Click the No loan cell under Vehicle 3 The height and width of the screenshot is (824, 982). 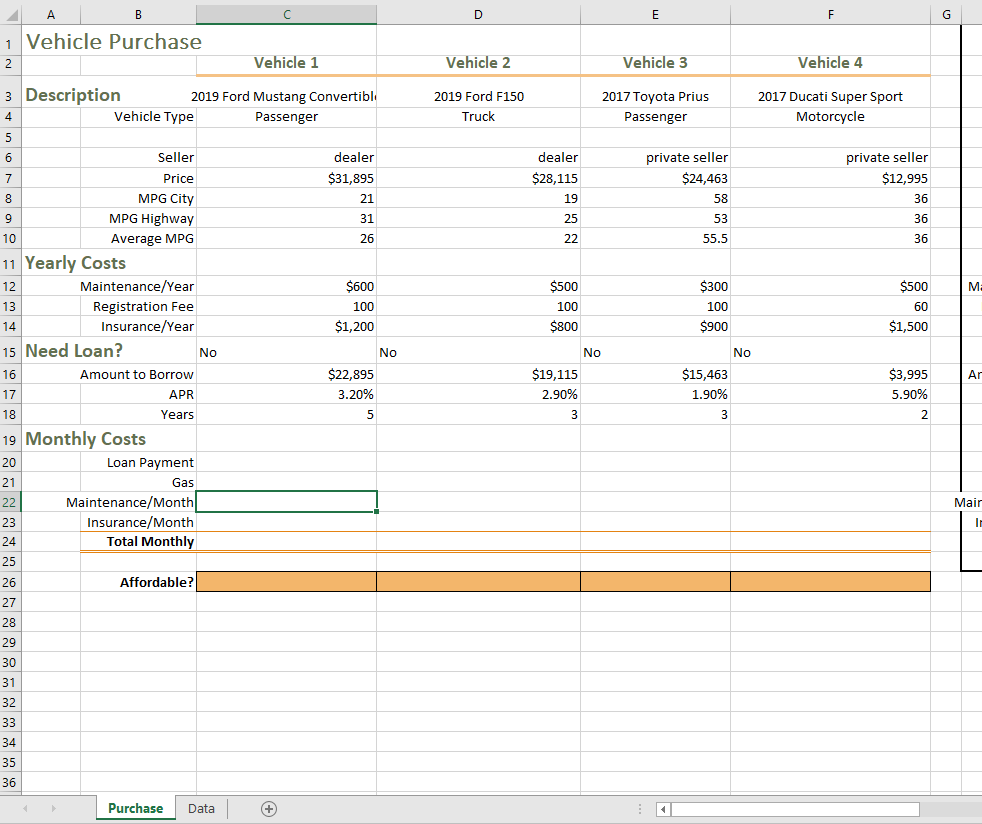pyautogui.click(x=655, y=352)
